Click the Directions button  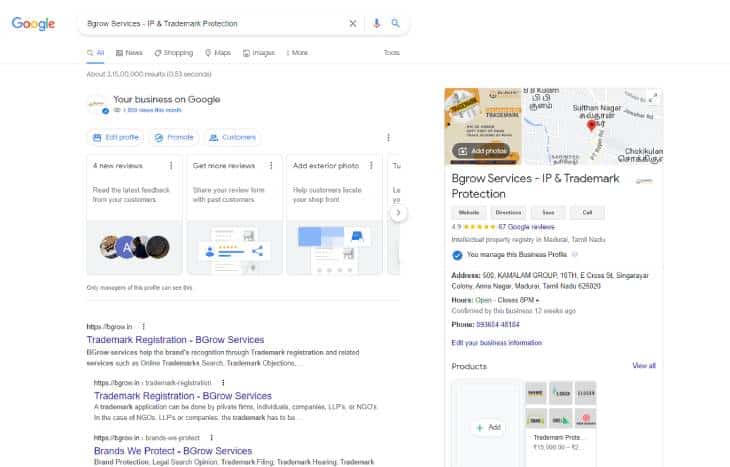point(508,213)
